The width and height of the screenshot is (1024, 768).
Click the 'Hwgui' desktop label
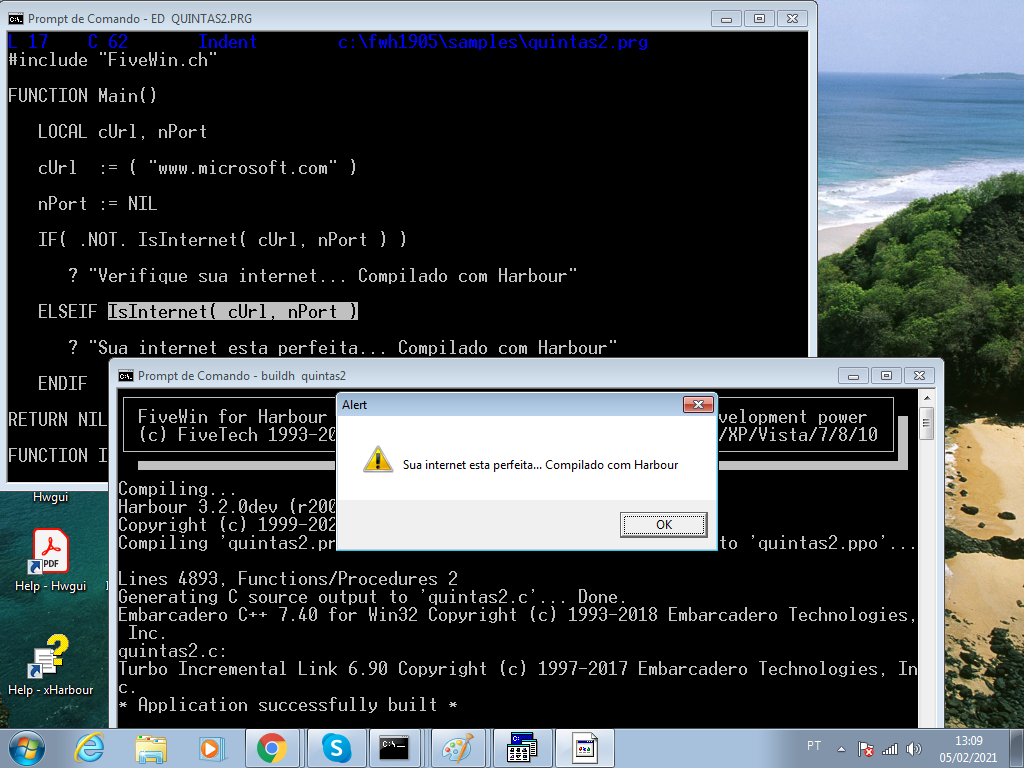pyautogui.click(x=50, y=497)
